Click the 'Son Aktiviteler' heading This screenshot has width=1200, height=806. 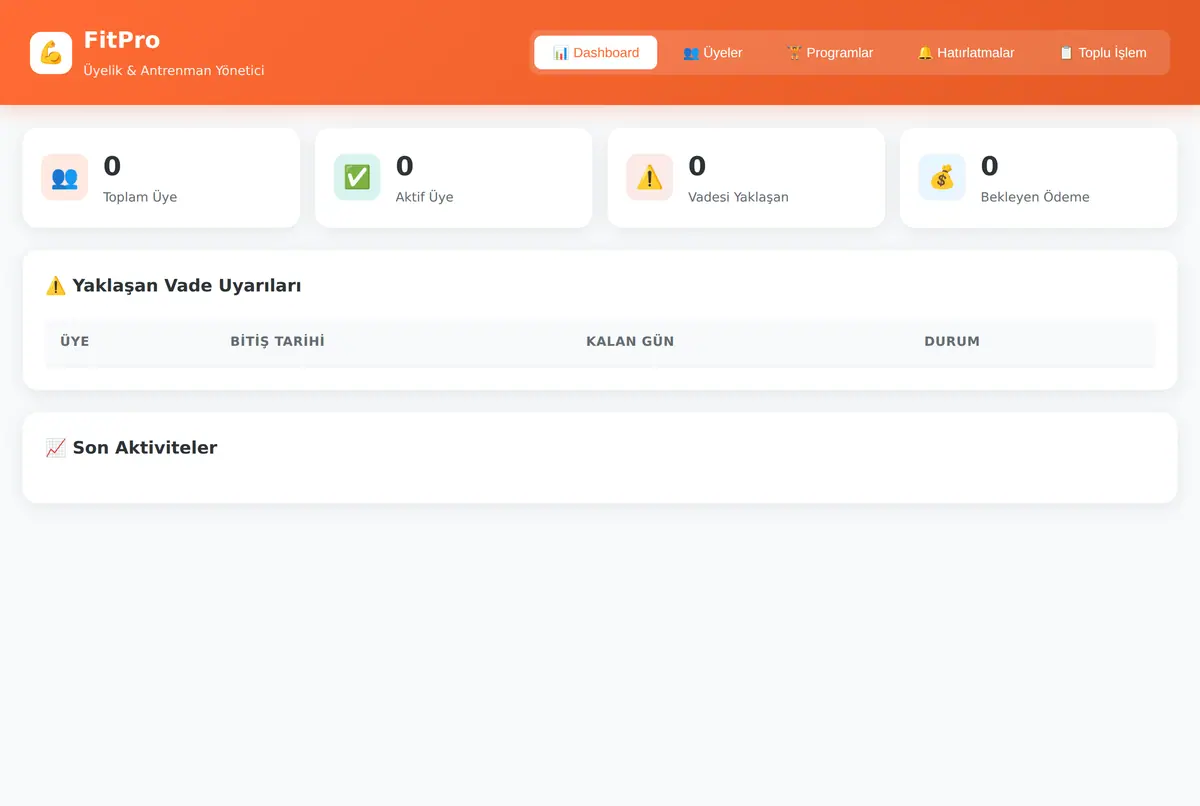(x=131, y=448)
